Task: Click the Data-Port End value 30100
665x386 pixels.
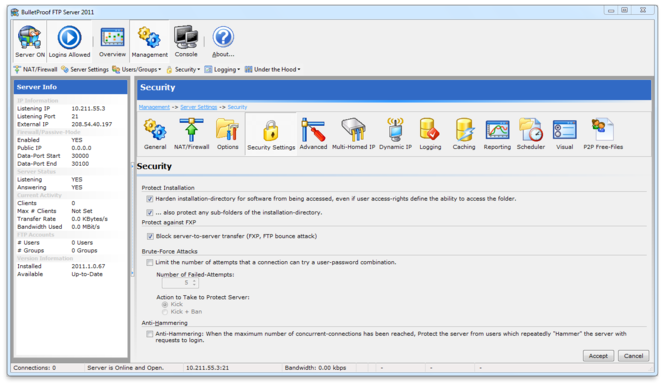Action: point(80,164)
